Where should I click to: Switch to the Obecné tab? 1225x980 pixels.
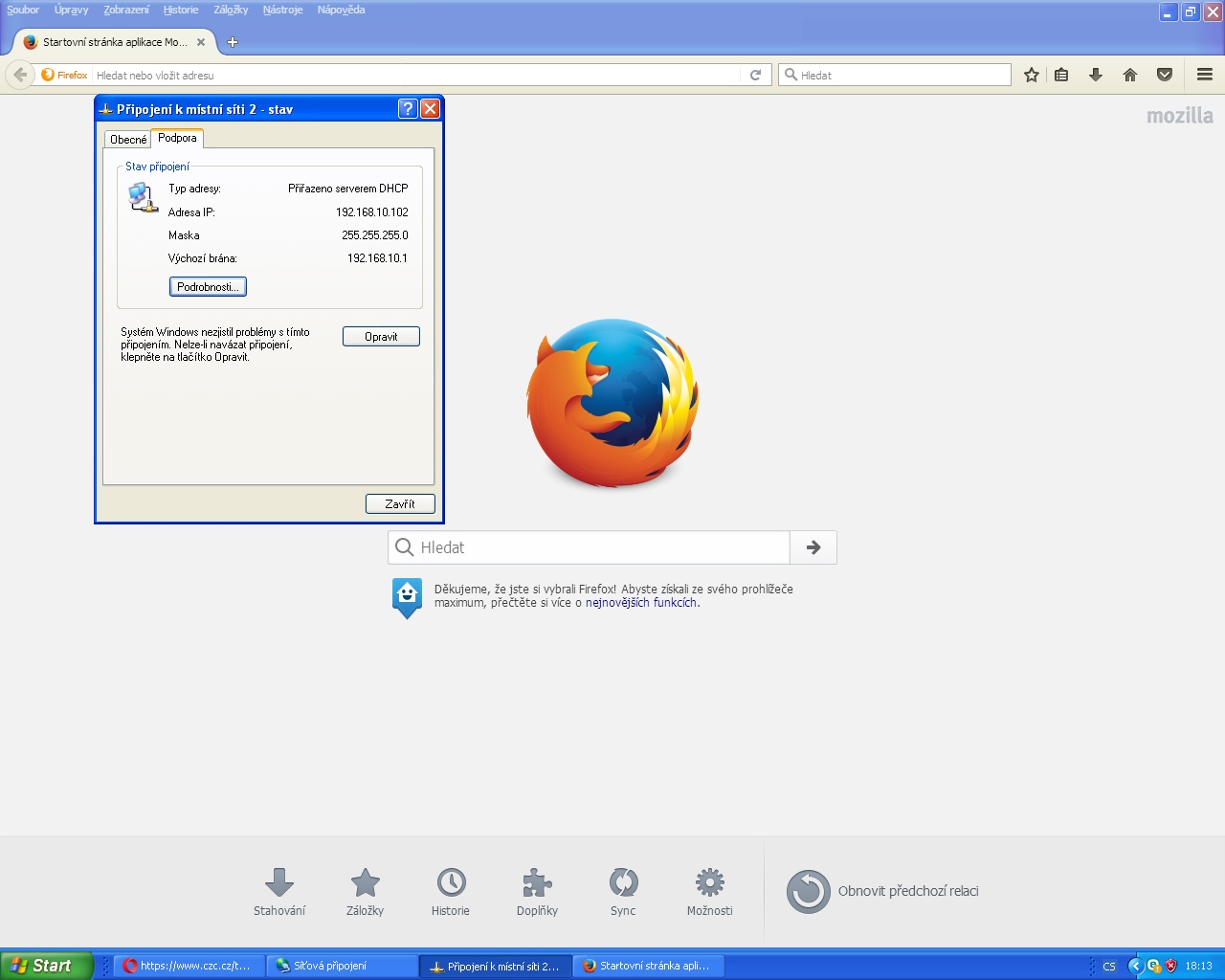pos(128,140)
